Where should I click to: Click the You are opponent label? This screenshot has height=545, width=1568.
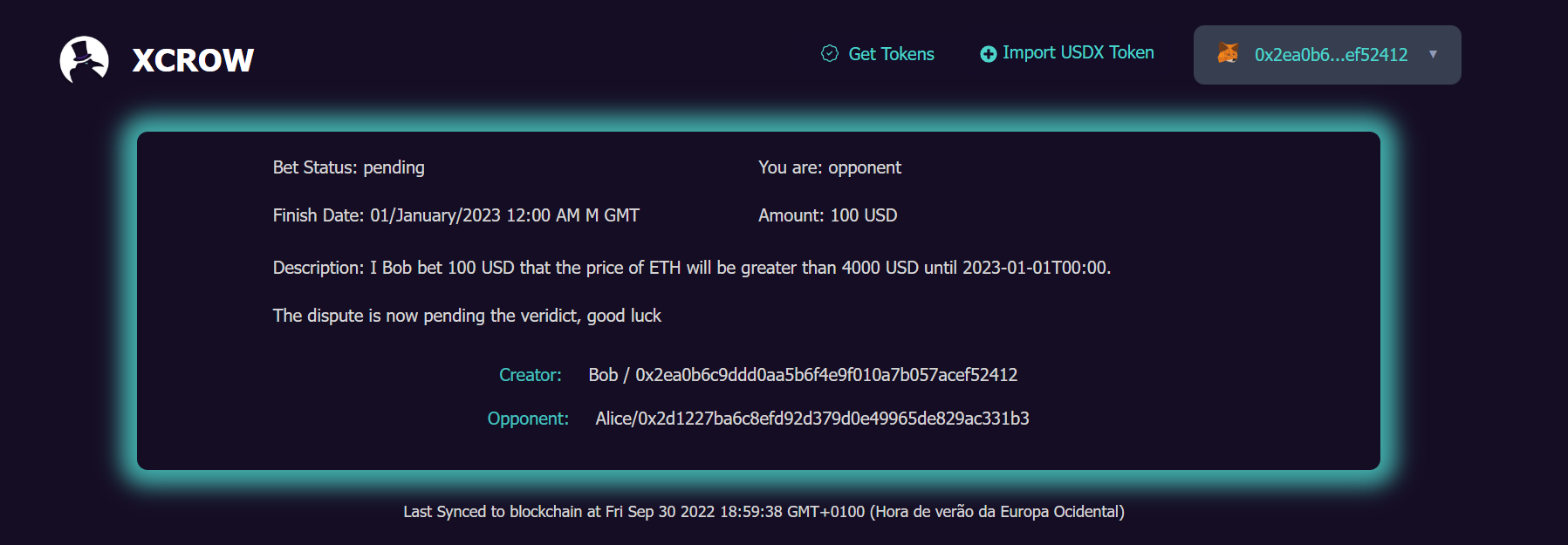pos(829,167)
